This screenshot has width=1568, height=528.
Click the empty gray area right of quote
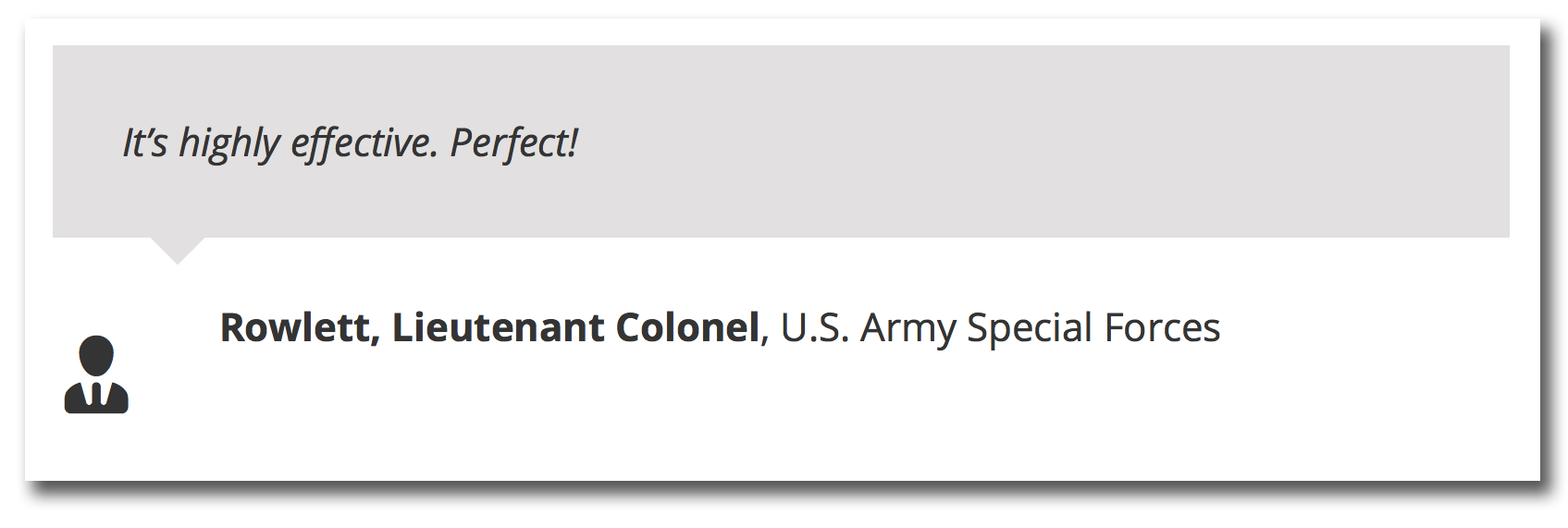click(x=1045, y=143)
